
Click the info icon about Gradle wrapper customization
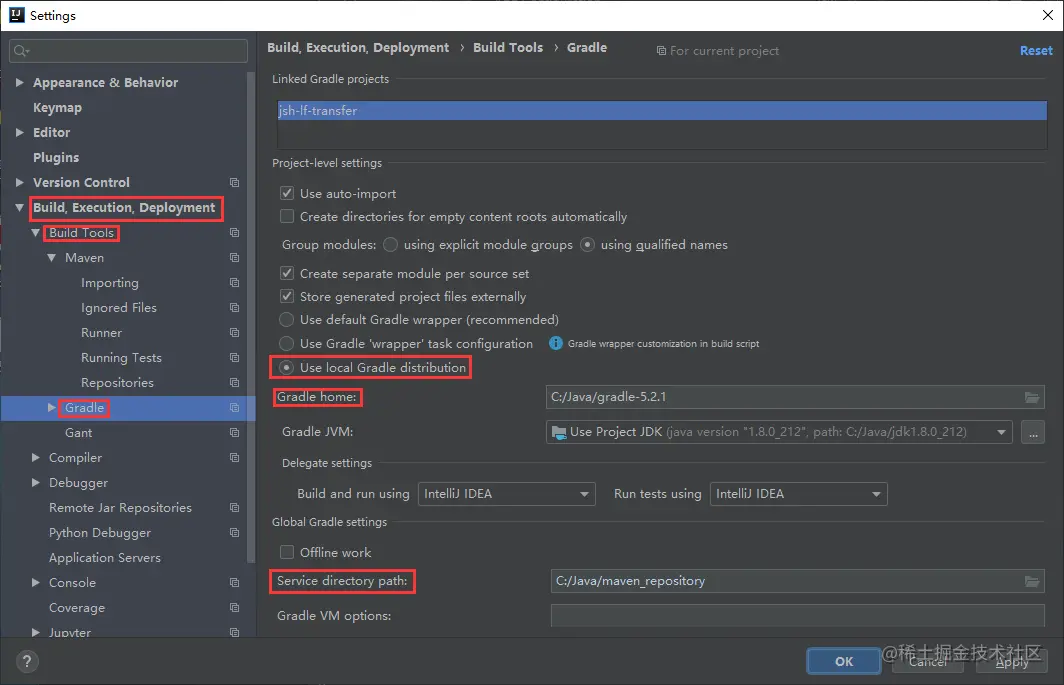pos(555,344)
